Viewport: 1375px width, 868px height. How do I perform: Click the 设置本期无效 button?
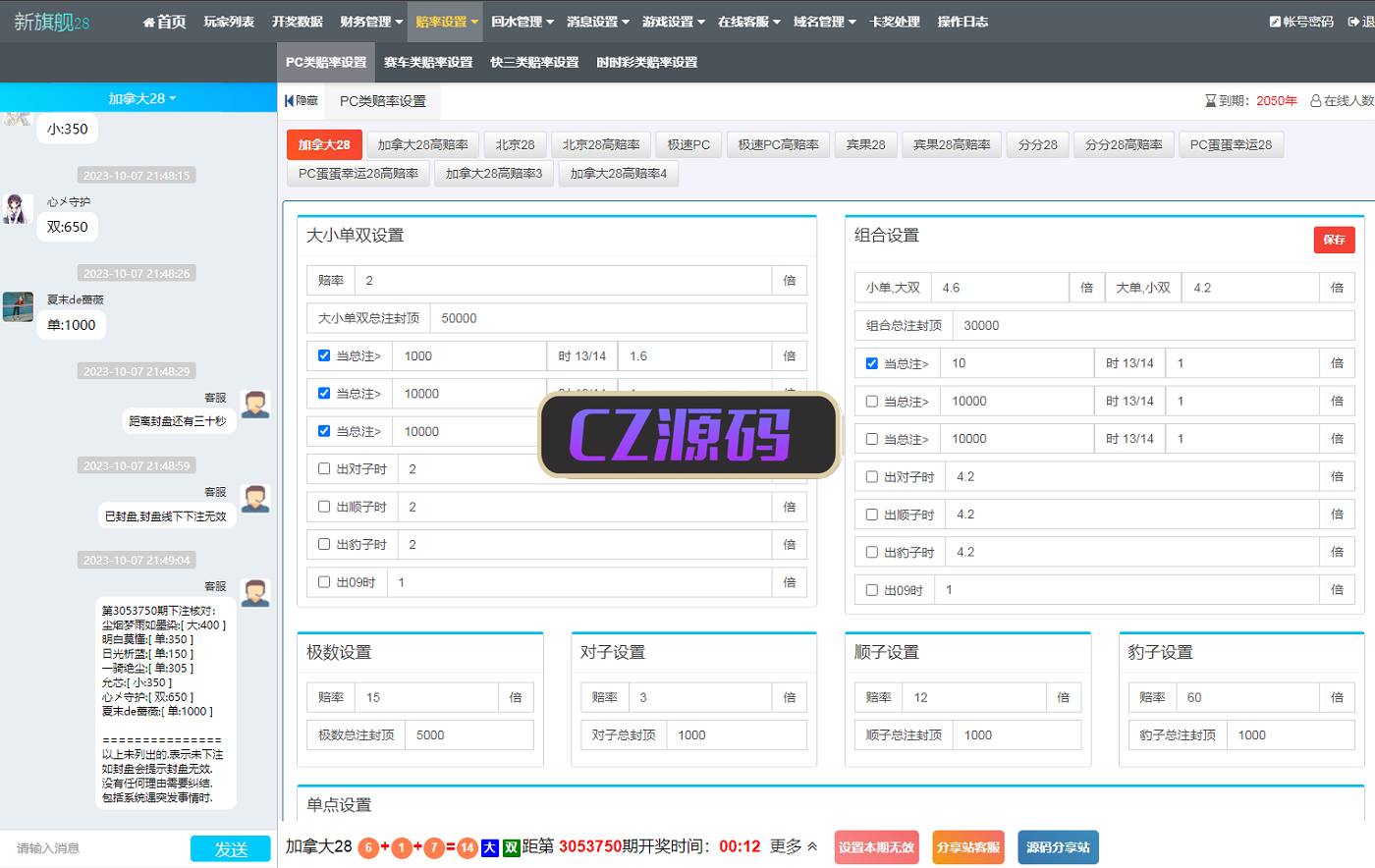(x=876, y=847)
